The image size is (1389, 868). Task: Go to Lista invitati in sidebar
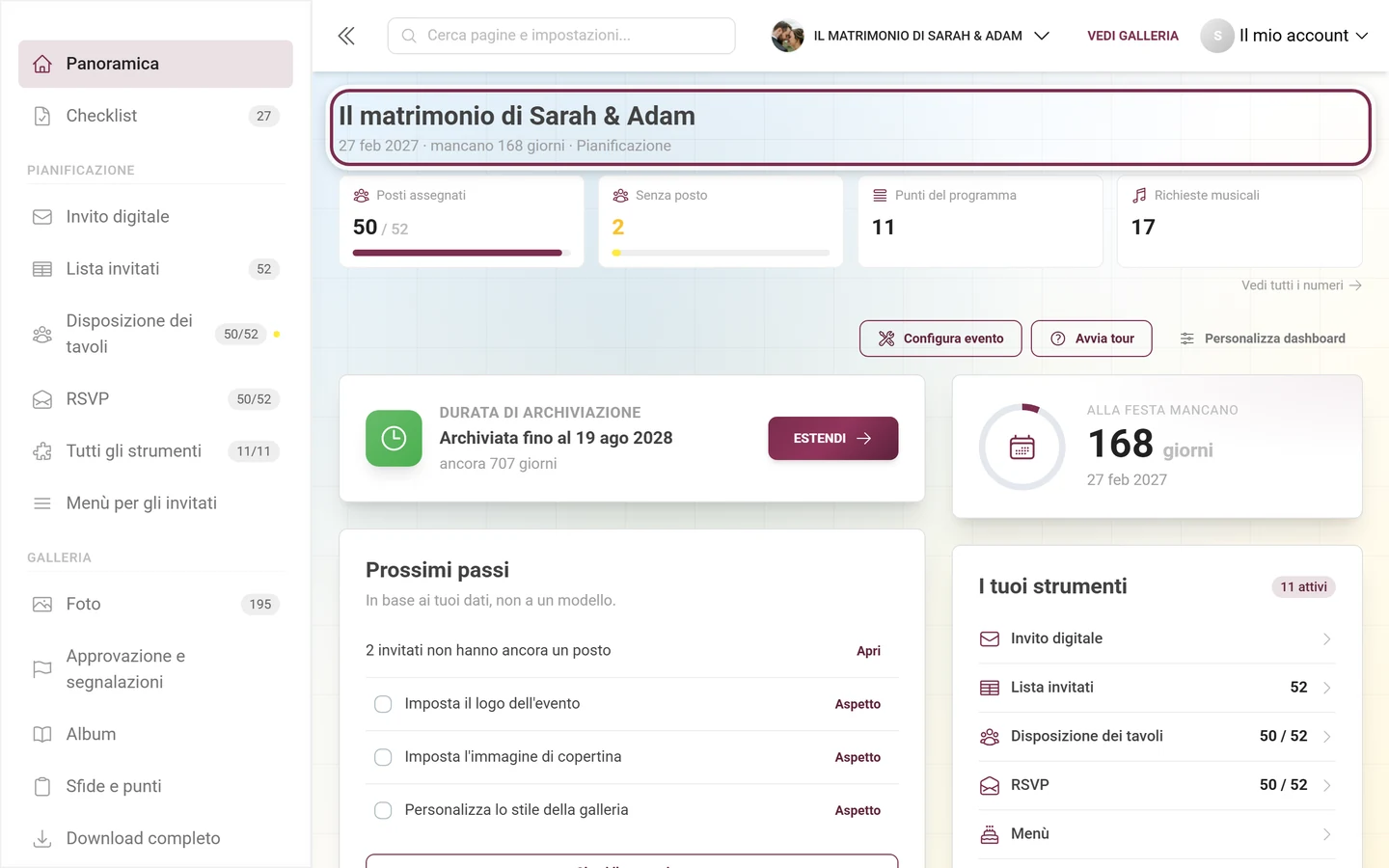[x=155, y=269]
